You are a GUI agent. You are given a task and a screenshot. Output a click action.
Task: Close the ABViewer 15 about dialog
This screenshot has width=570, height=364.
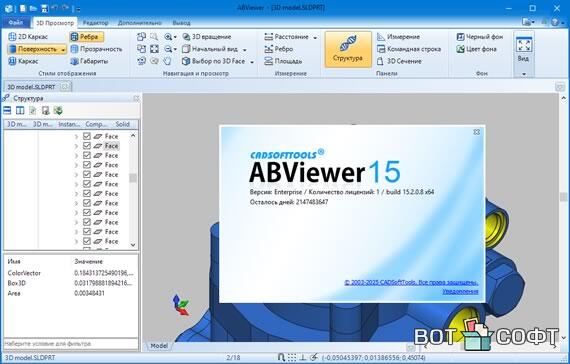pos(477,132)
